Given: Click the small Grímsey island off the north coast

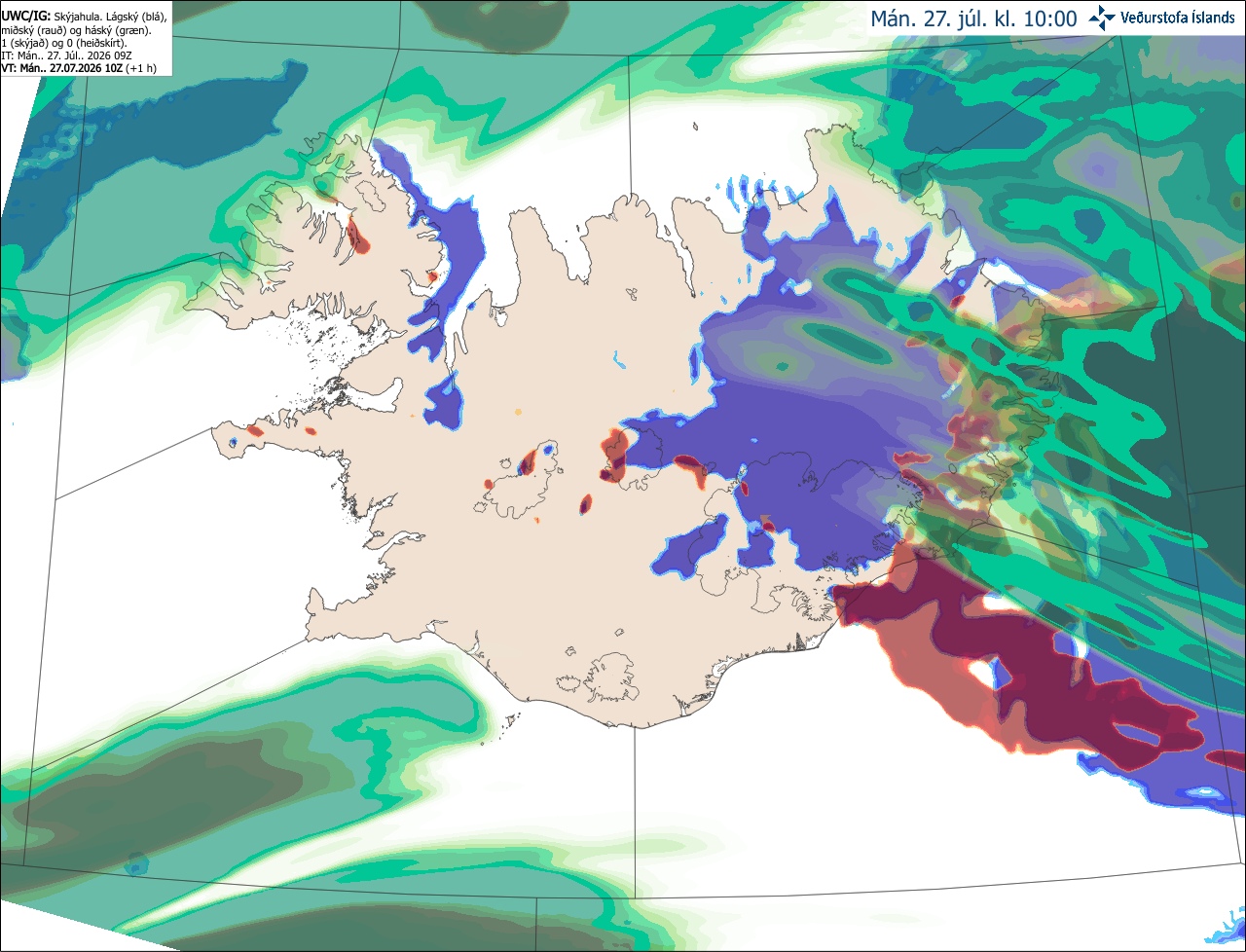Looking at the screenshot, I should pos(696,126).
